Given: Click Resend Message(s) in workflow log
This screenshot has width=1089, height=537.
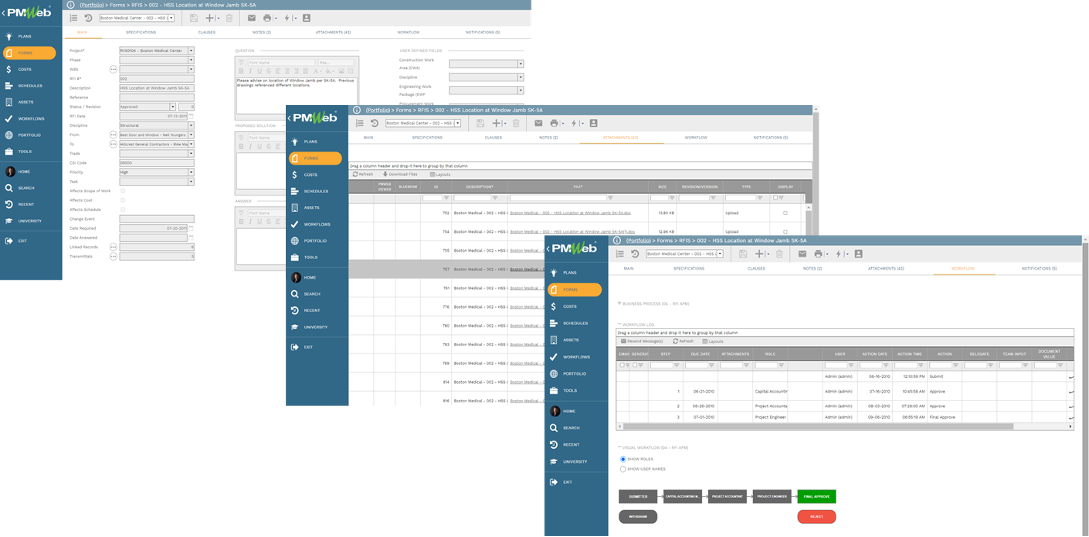Looking at the screenshot, I should (x=642, y=341).
